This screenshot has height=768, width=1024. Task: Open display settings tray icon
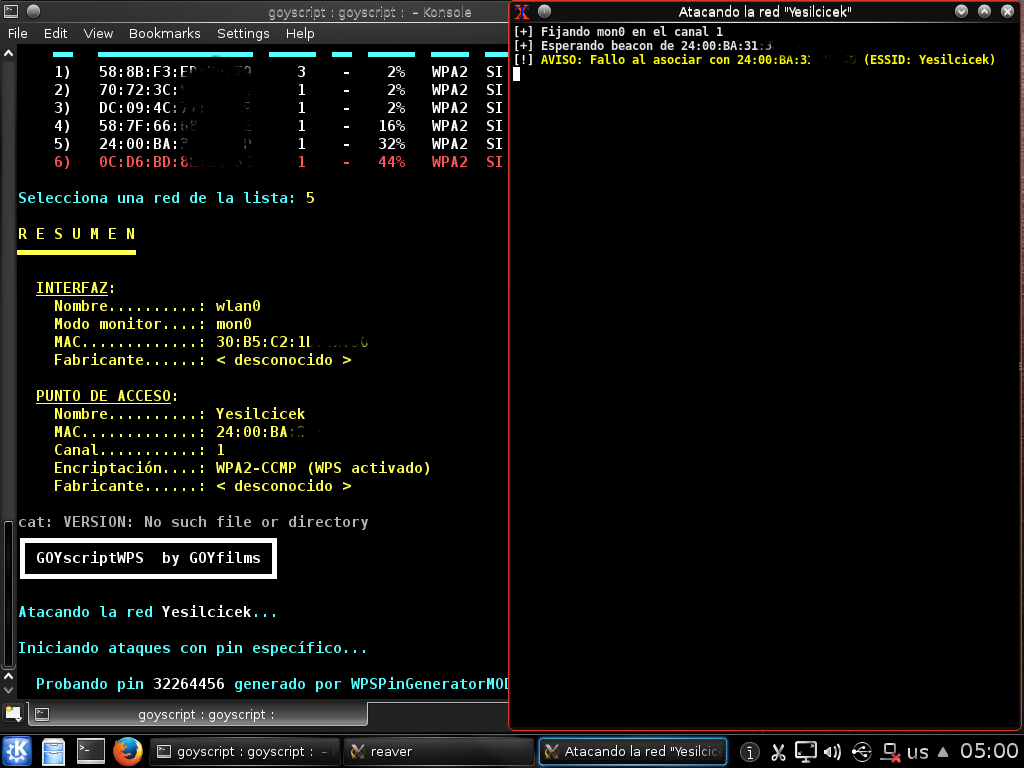coord(805,752)
